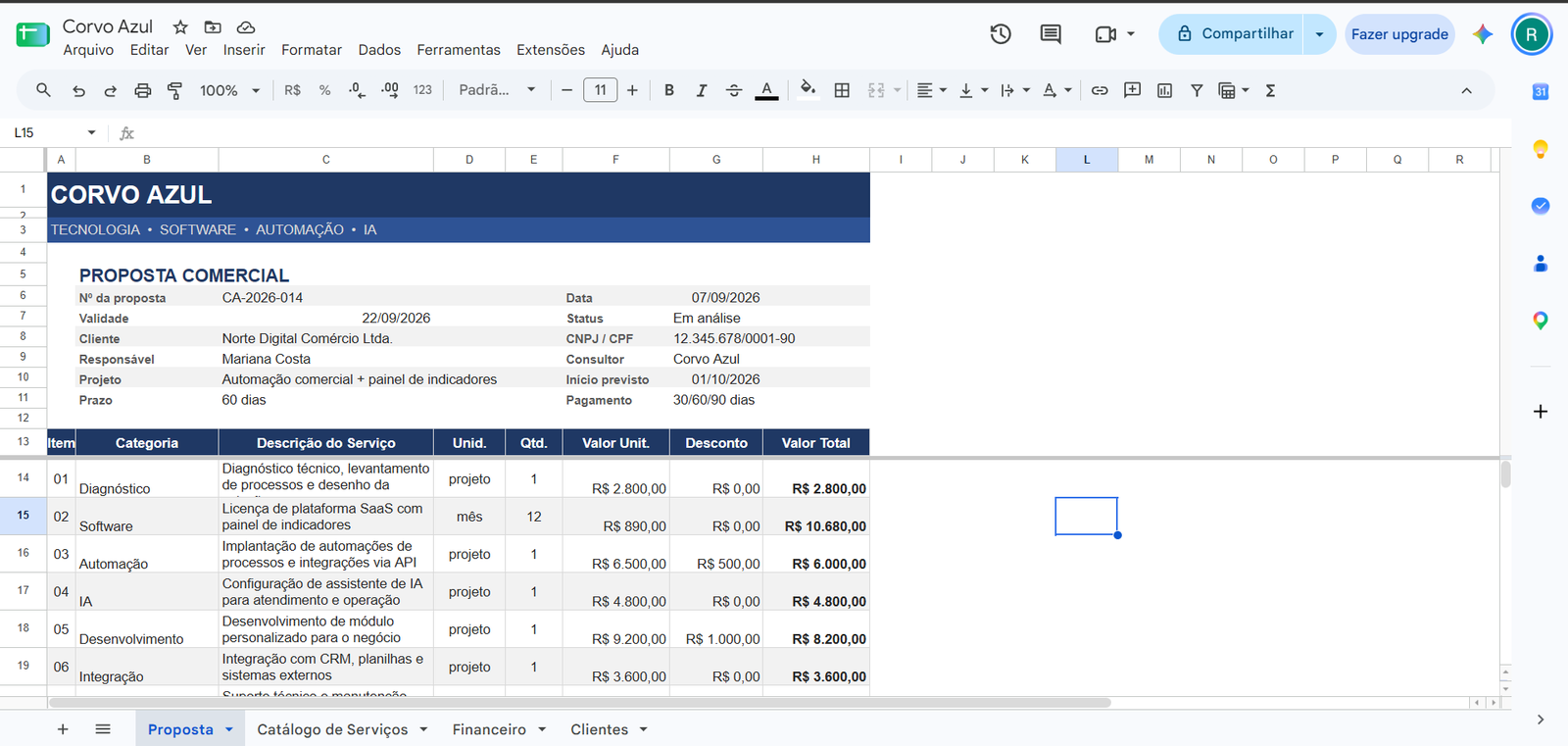Open the search menus magnifier icon

(x=43, y=90)
